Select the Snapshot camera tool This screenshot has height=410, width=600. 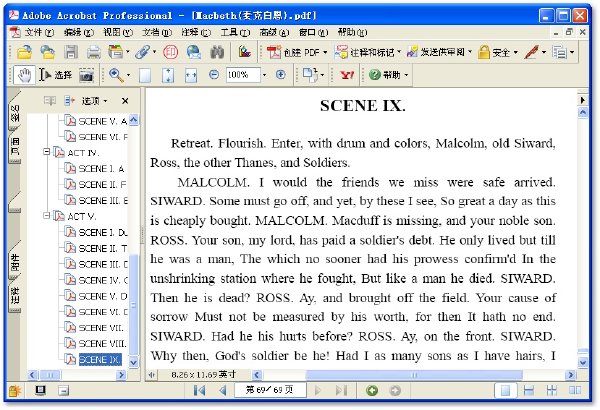pyautogui.click(x=86, y=75)
